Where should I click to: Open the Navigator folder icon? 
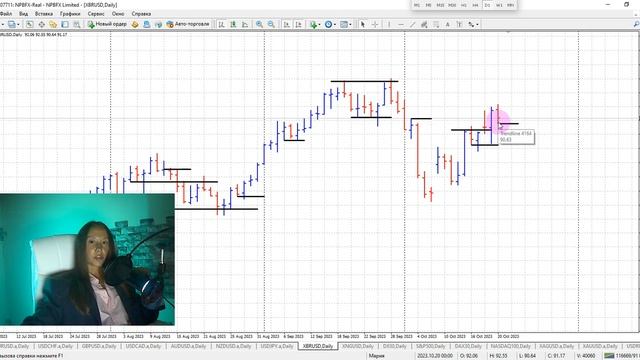(53, 24)
